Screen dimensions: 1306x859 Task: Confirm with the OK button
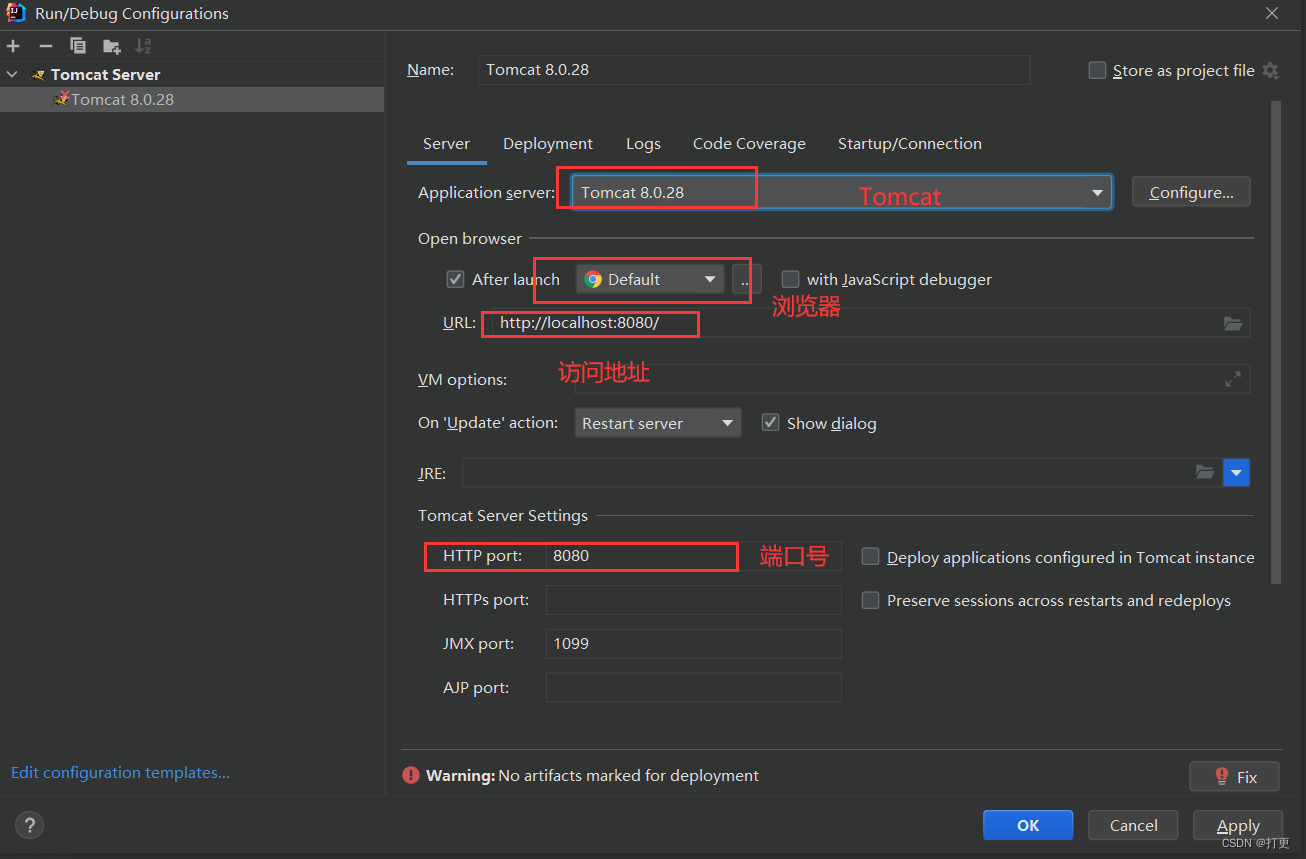pyautogui.click(x=1028, y=825)
